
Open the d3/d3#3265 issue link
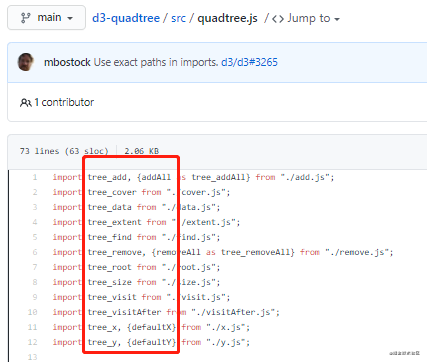point(249,62)
